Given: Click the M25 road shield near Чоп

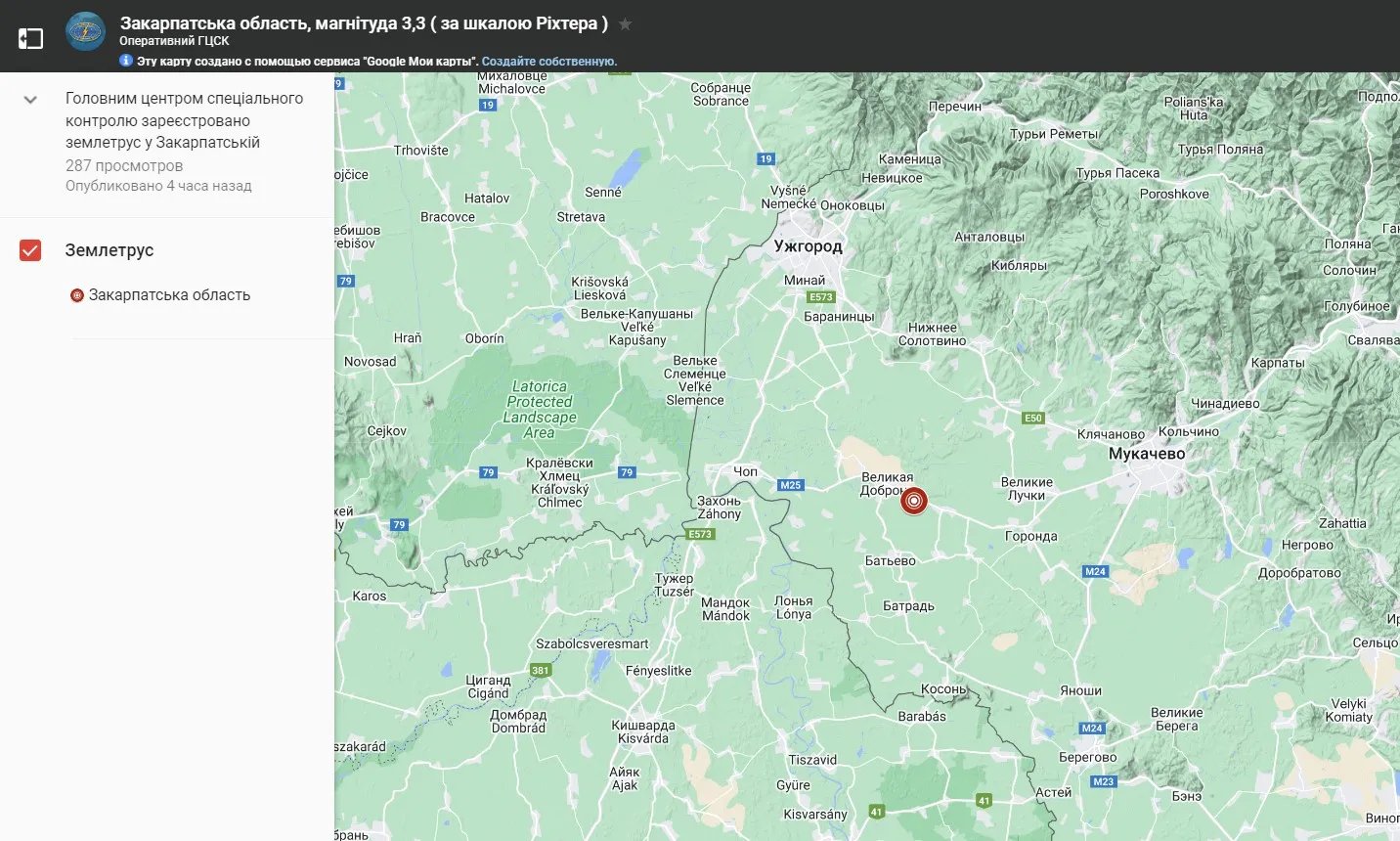Looking at the screenshot, I should (790, 485).
